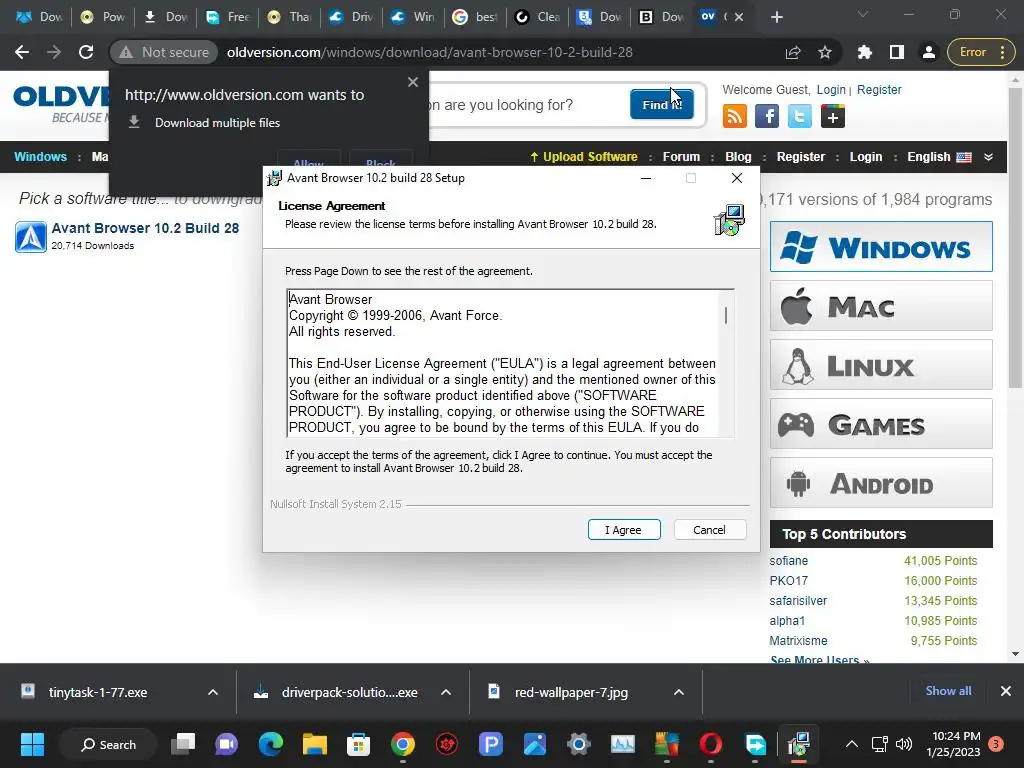Select the Mac platform banner

click(881, 306)
